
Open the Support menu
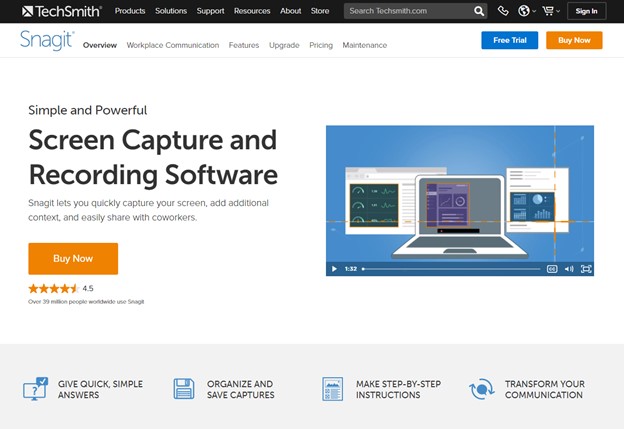coord(210,11)
